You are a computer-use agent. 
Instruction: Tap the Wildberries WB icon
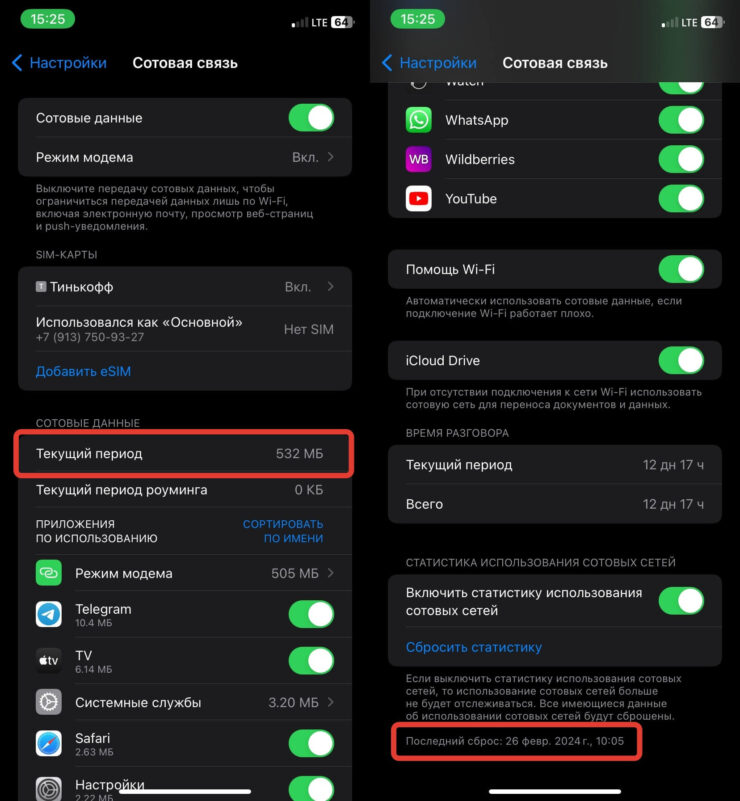point(418,159)
